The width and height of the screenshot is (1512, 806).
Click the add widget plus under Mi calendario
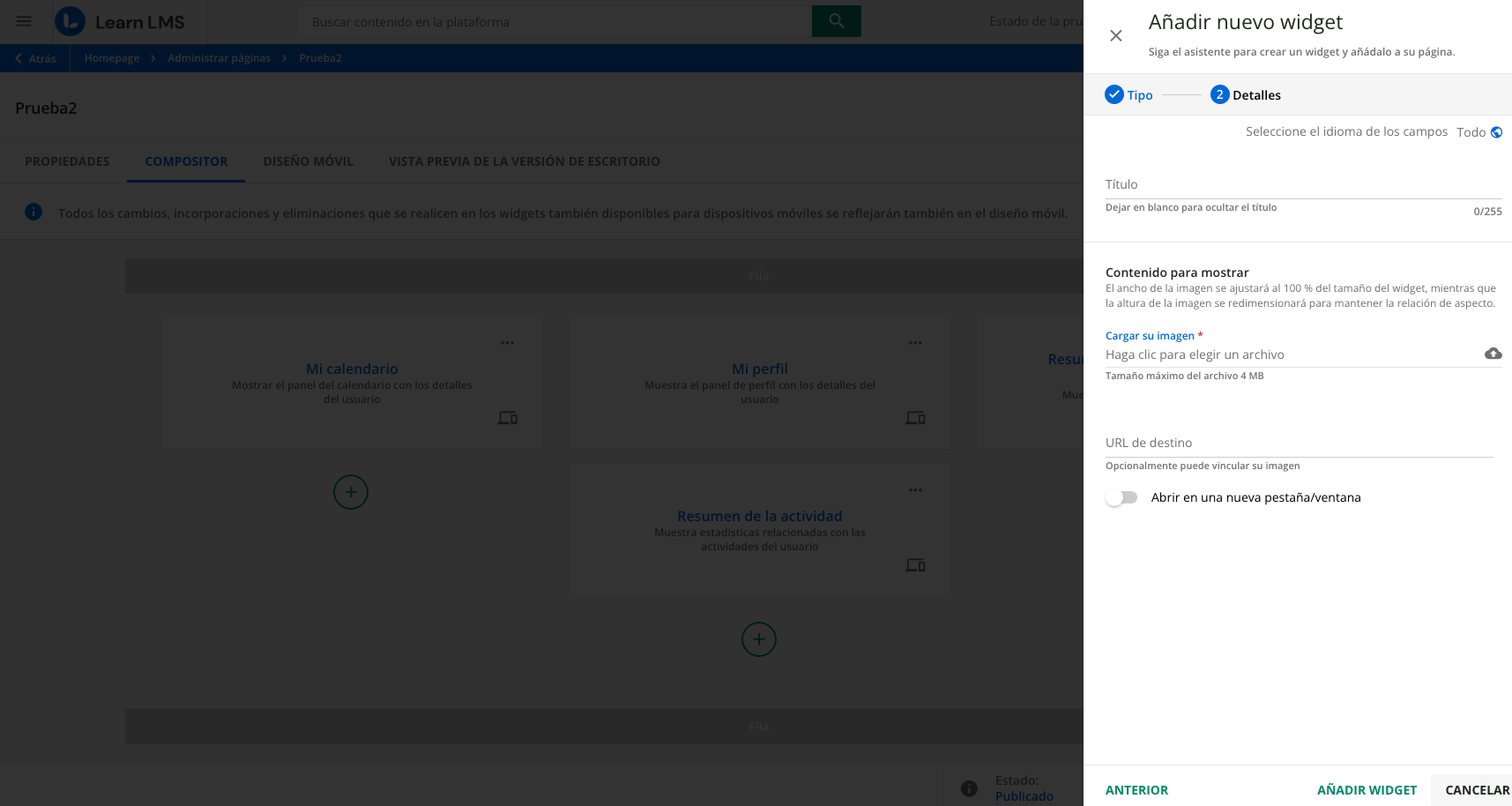click(351, 492)
